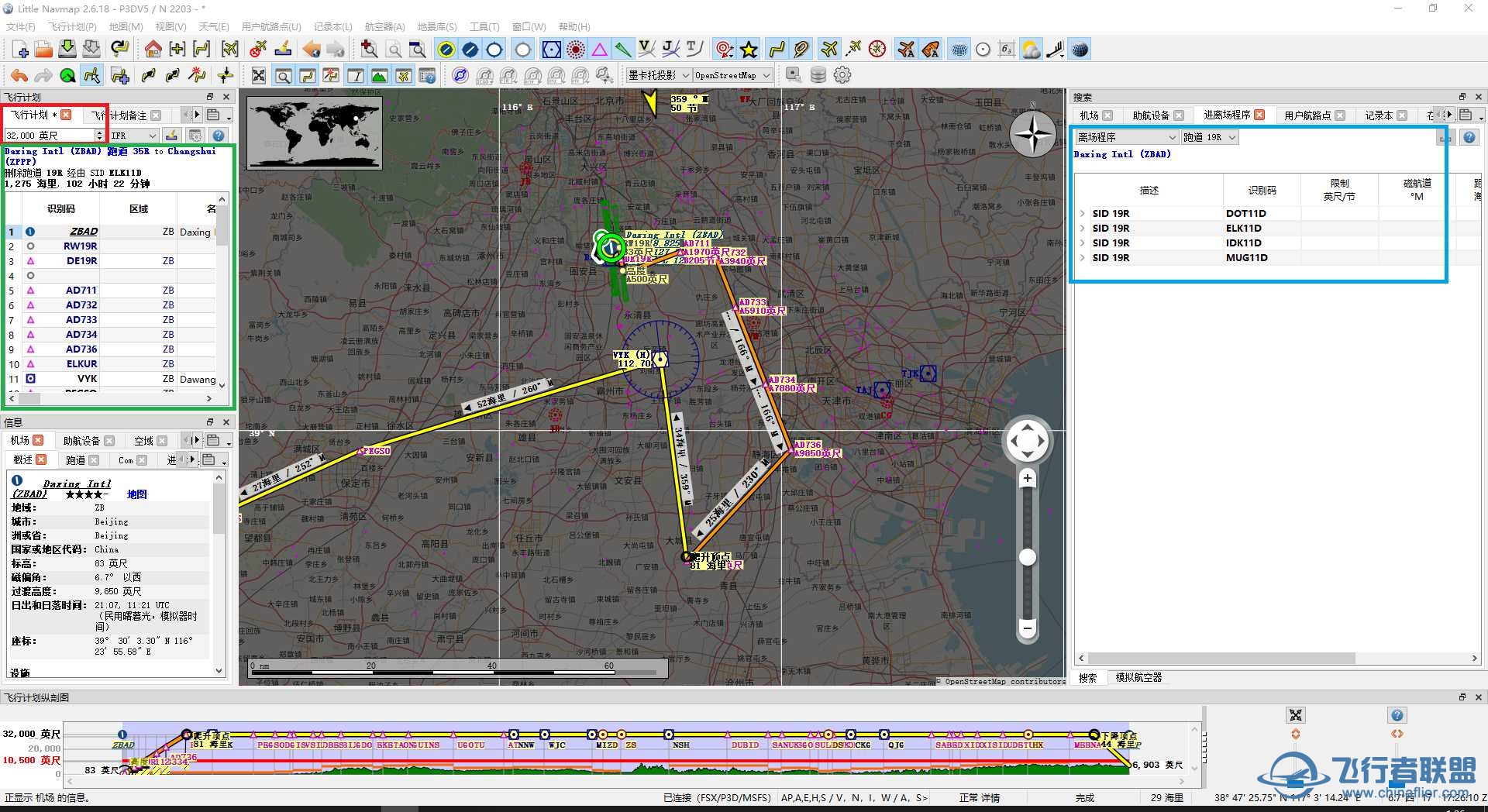Viewport: 1488px width, 812px height.
Task: Zoom in using the magnifier-plus icon
Action: coord(370,50)
